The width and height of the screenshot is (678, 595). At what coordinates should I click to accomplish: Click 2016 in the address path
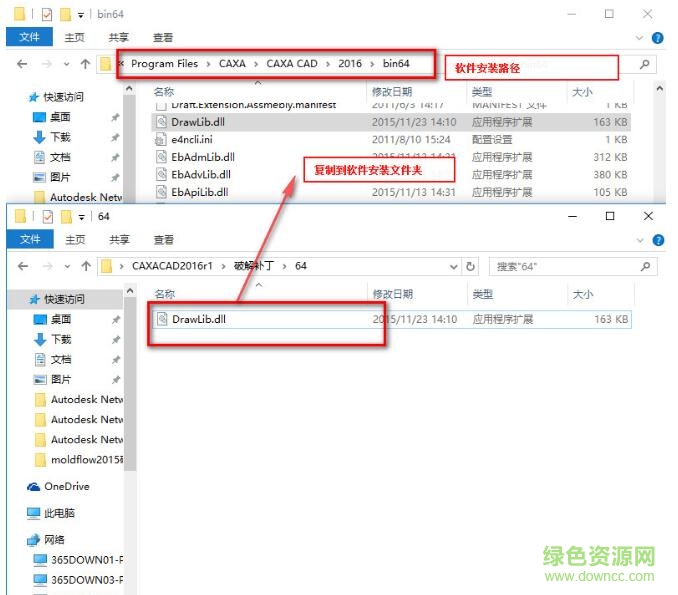tap(350, 64)
